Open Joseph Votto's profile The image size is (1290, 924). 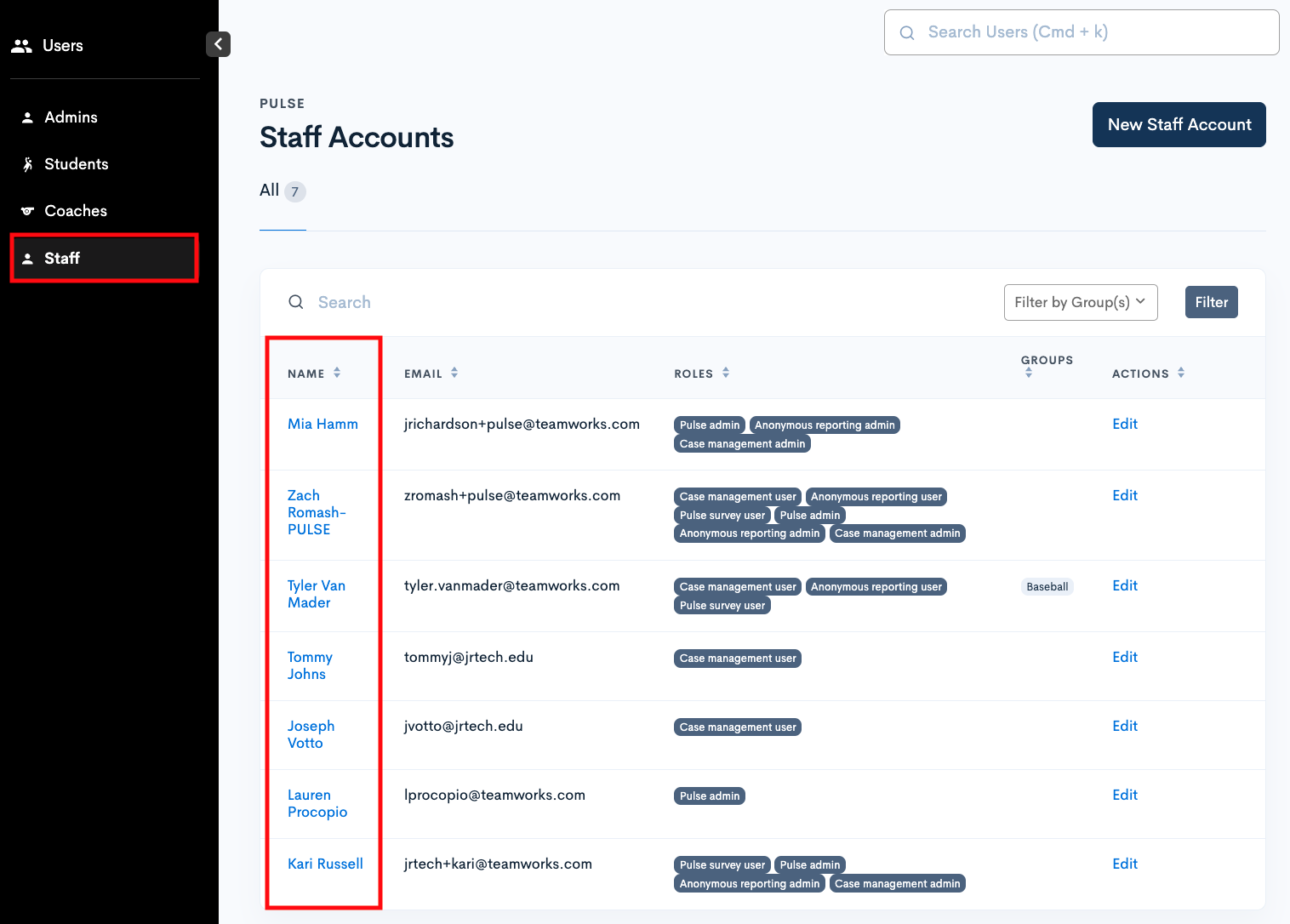coord(311,734)
